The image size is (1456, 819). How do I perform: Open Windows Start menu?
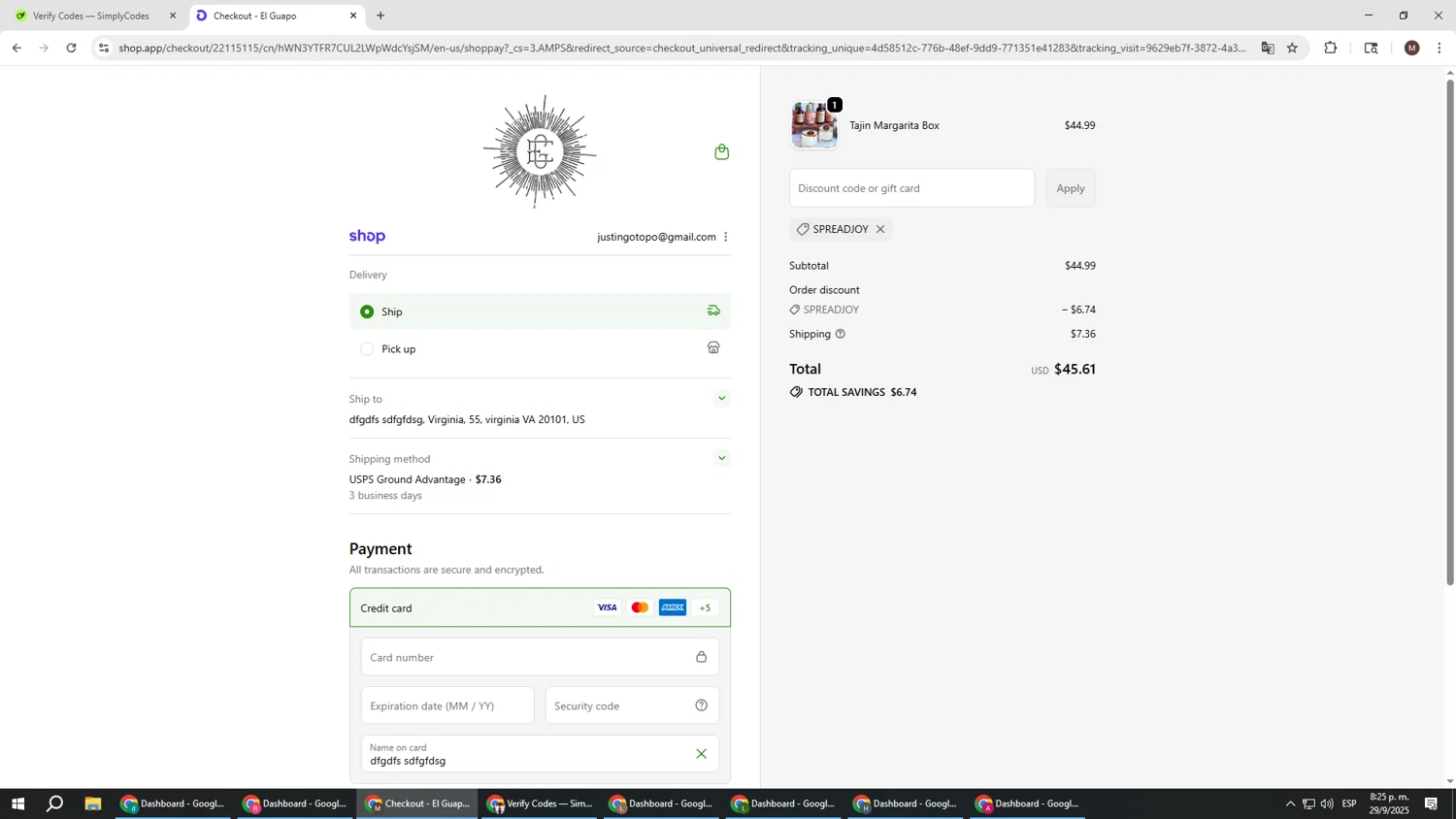tap(17, 803)
